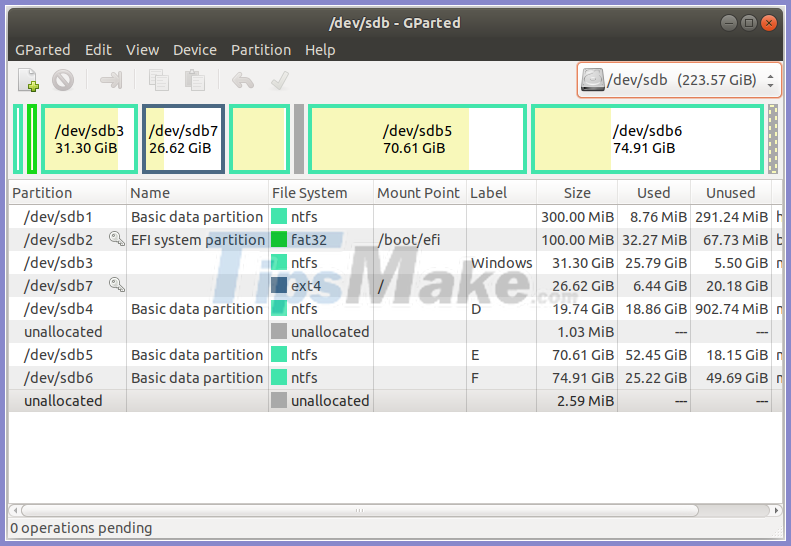Click the Copy partition toolbar icon
791x546 pixels.
pyautogui.click(x=158, y=80)
